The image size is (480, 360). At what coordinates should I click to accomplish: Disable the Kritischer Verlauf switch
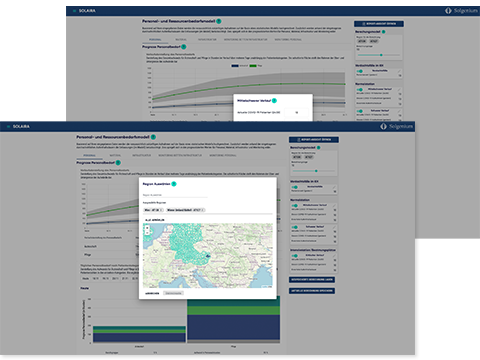pyautogui.click(x=295, y=256)
